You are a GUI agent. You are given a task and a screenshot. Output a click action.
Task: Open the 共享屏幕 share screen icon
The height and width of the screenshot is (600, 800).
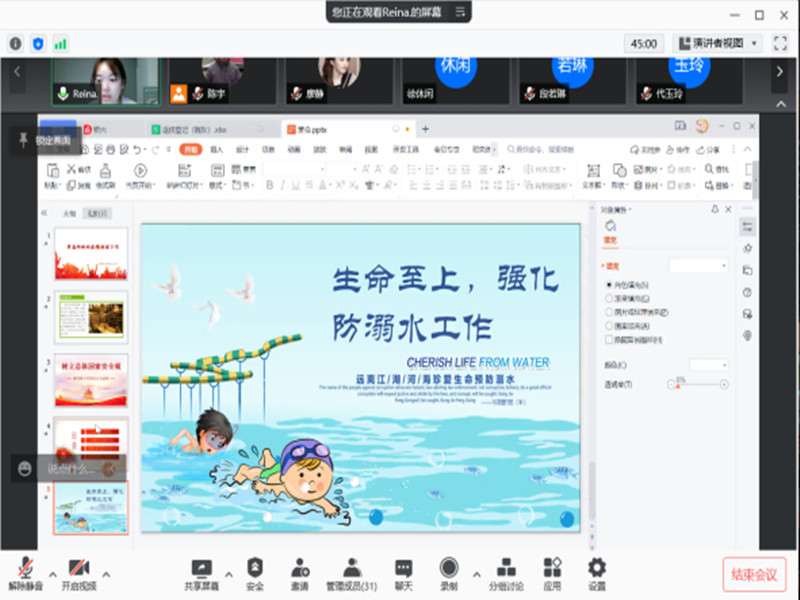click(201, 568)
